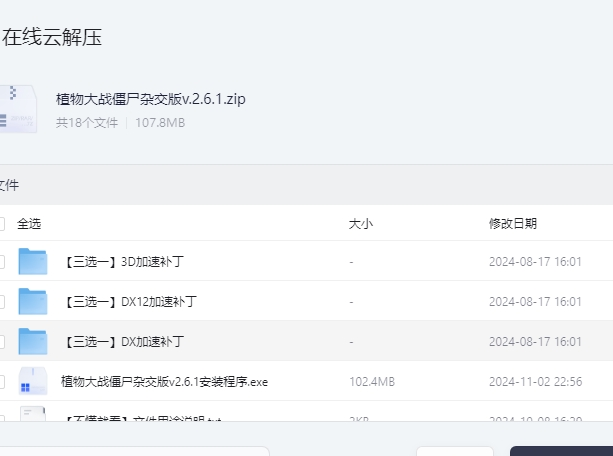Screen dimensions: 613x456
Task: Select 植物大战僵尸杂交版v2.6.1安装程序.exe file name
Action: pos(164,382)
